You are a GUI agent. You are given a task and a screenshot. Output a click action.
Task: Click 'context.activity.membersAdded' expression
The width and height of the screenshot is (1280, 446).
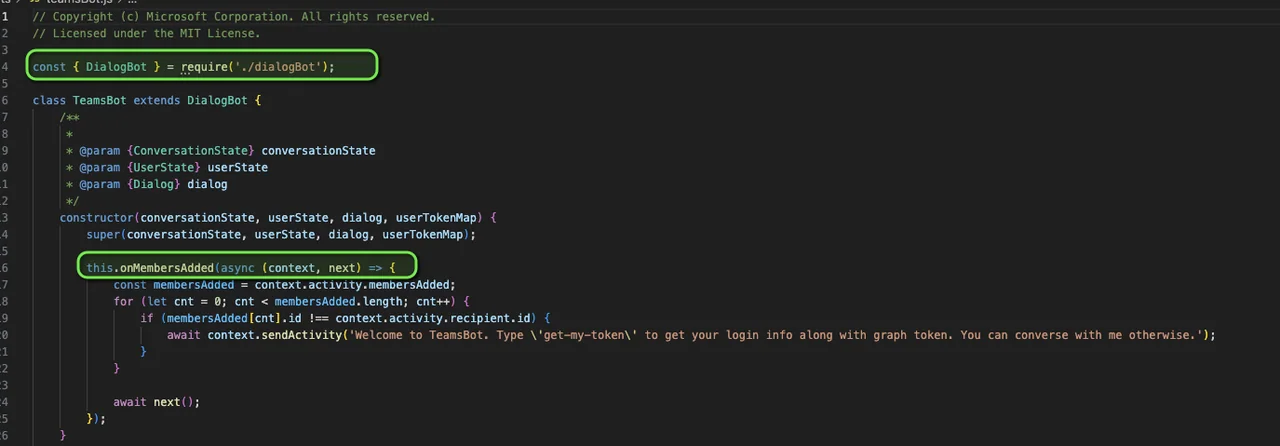click(352, 284)
